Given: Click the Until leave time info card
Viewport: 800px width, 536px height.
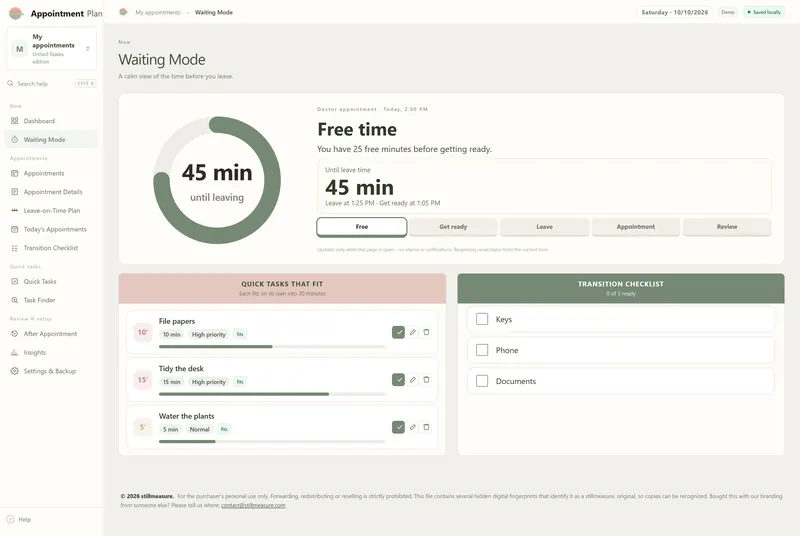Looking at the screenshot, I should 544,186.
